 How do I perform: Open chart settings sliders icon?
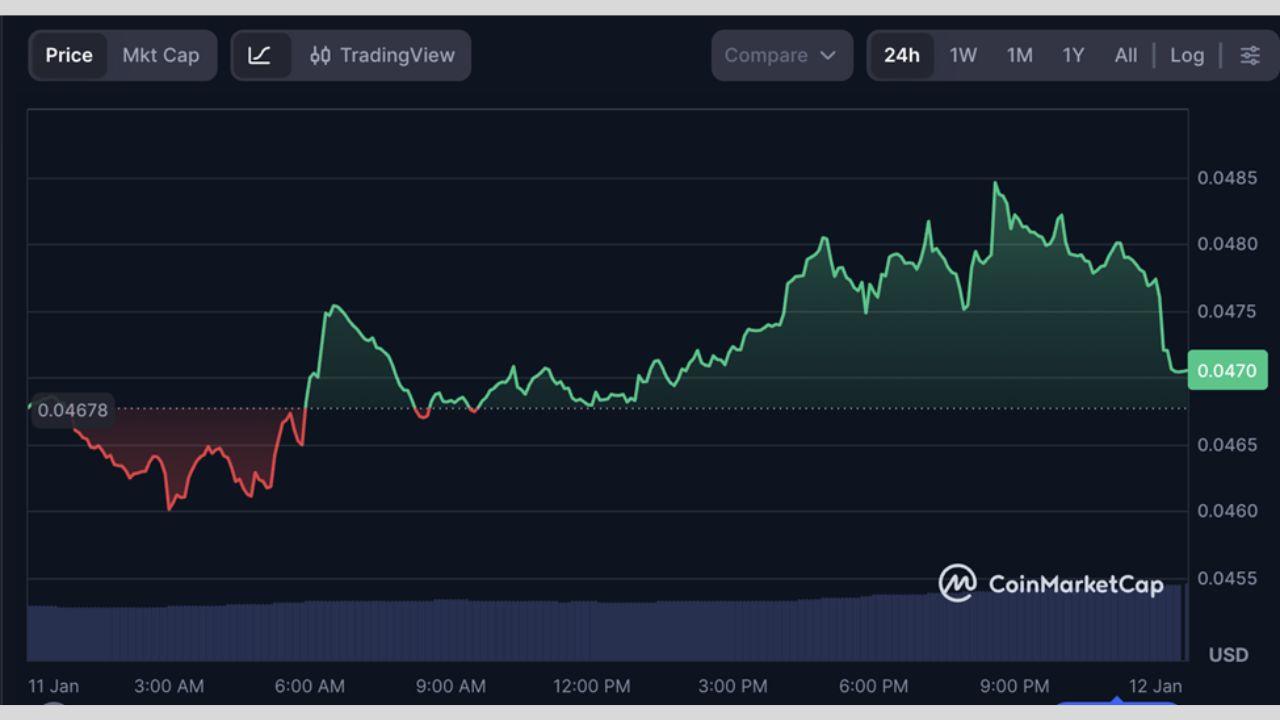pyautogui.click(x=1250, y=55)
